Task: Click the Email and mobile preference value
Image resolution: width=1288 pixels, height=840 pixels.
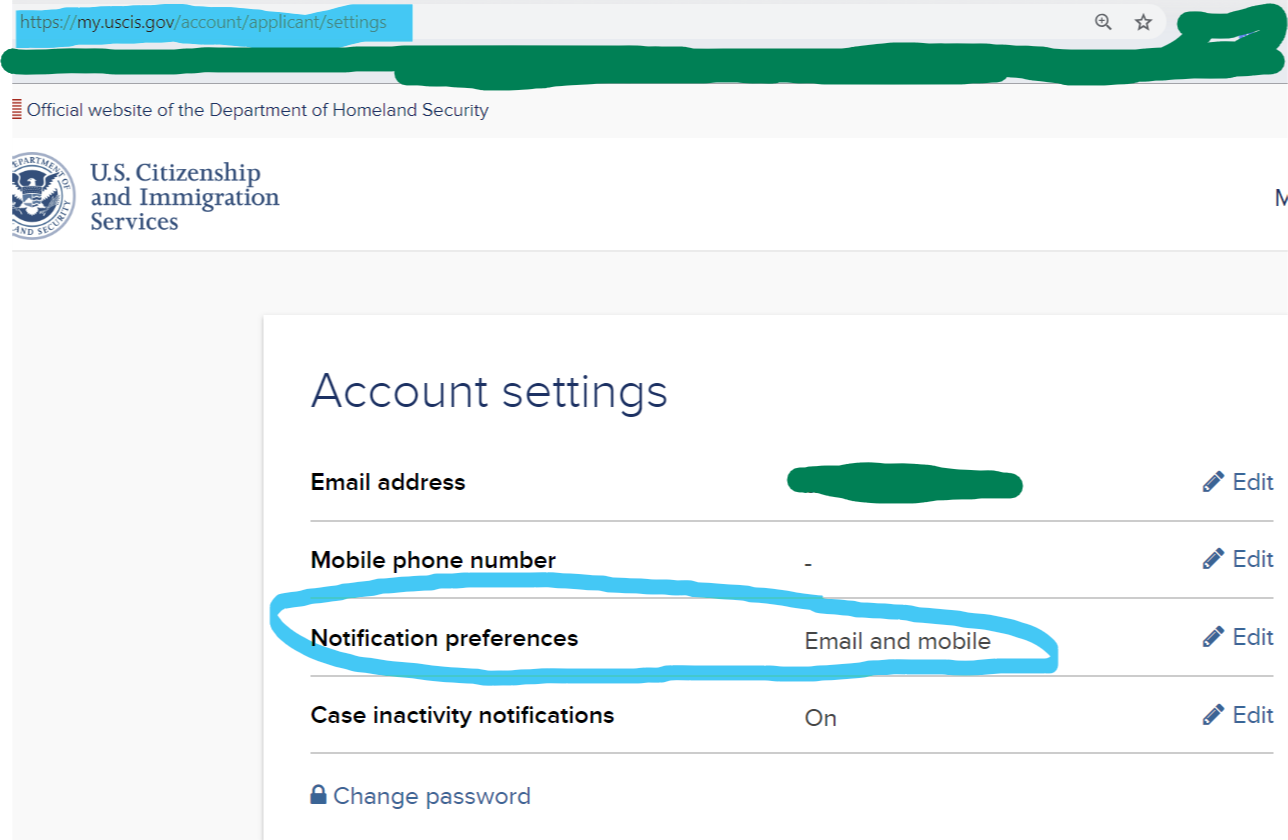Action: [897, 641]
